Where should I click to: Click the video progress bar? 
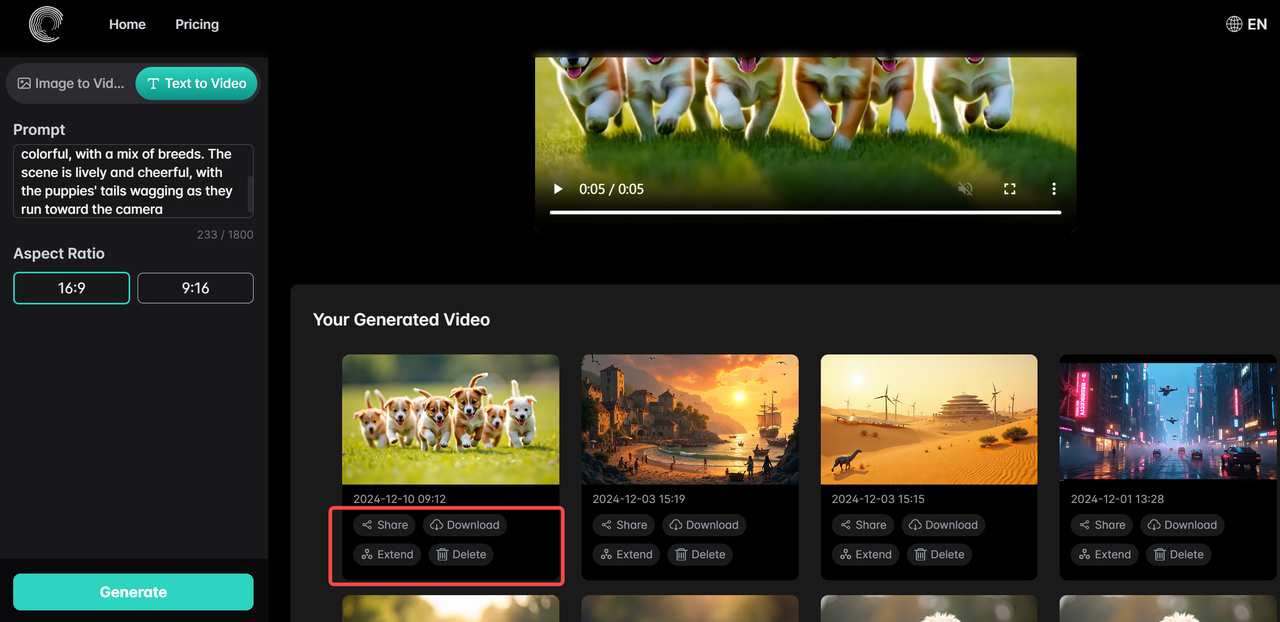805,212
